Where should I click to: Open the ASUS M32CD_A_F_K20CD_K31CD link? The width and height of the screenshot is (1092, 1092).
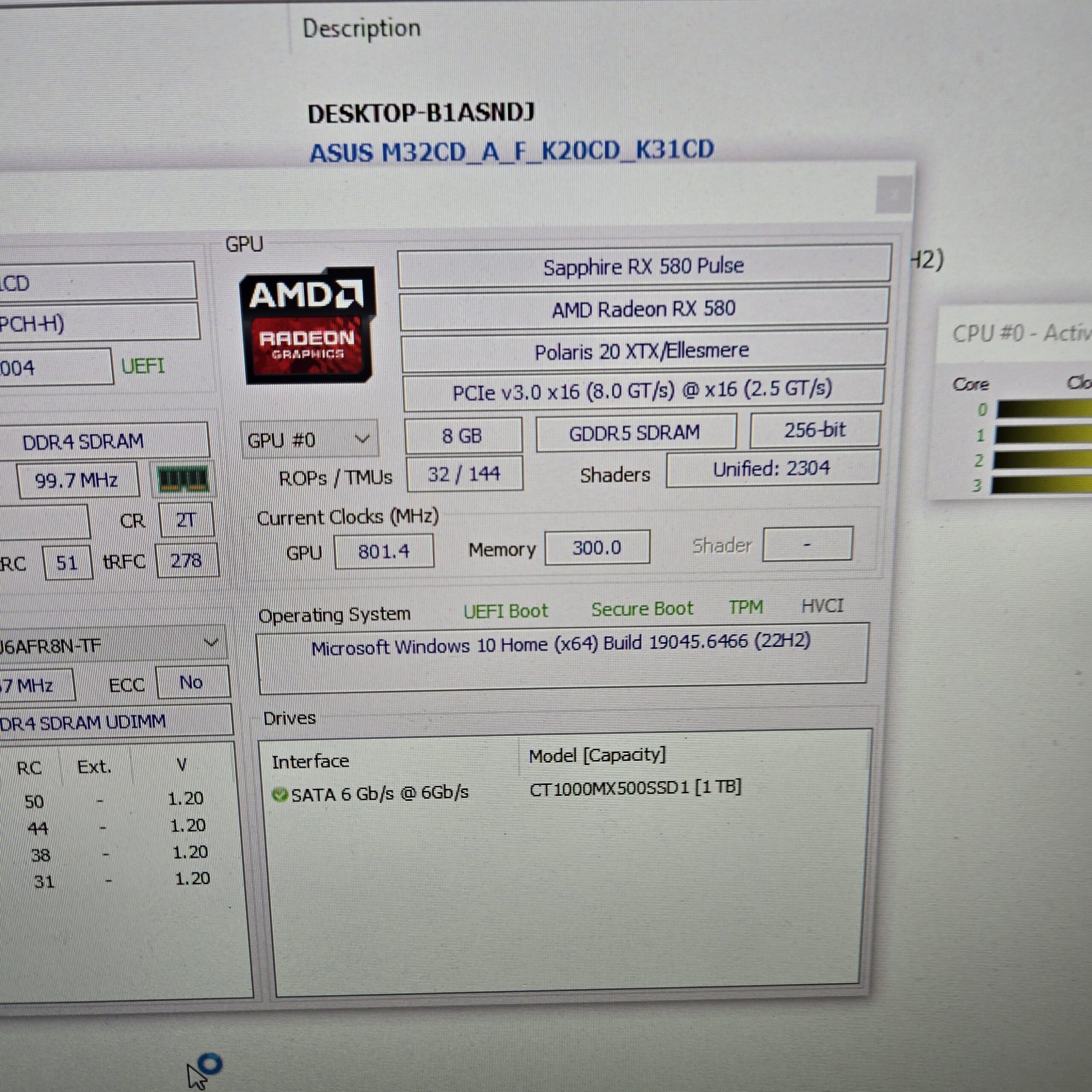[511, 152]
